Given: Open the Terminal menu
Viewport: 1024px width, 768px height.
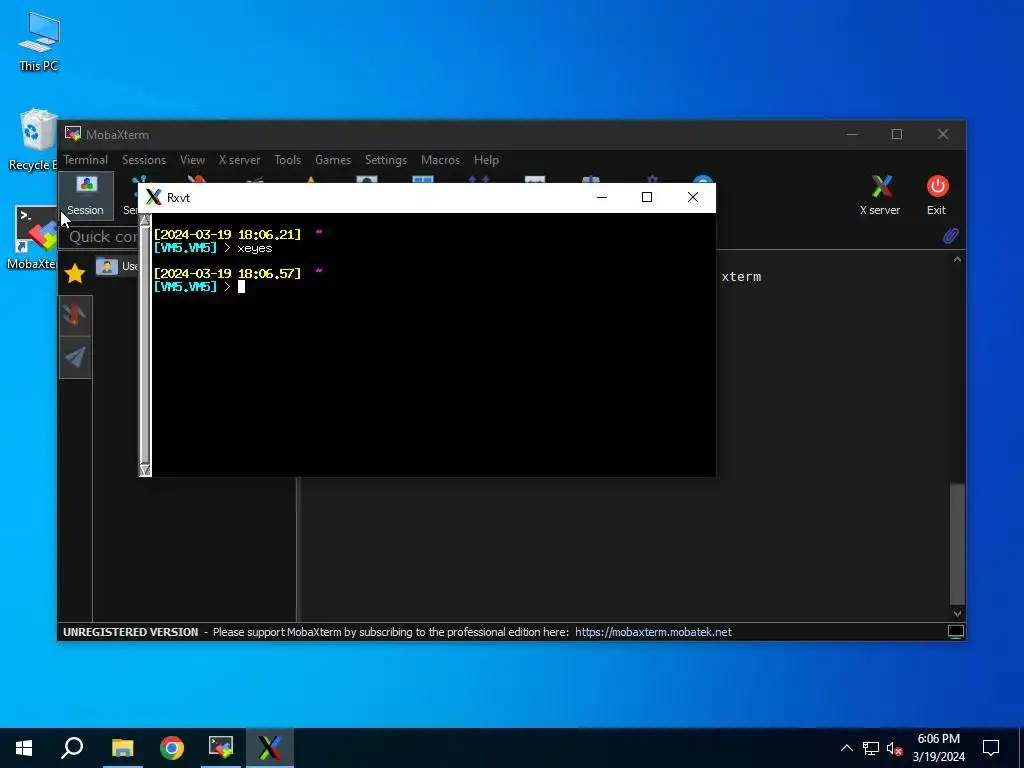Looking at the screenshot, I should [86, 160].
